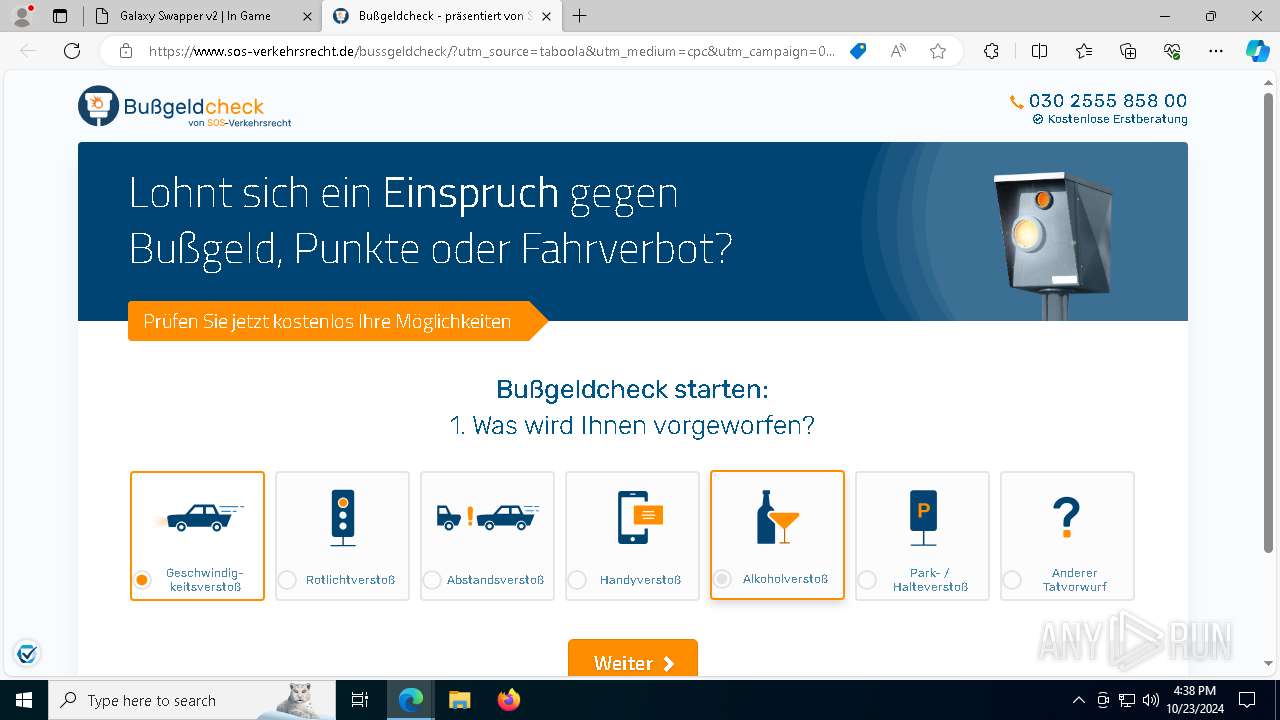Open the shopping price tag icon
This screenshot has width=1280, height=720.
point(858,51)
